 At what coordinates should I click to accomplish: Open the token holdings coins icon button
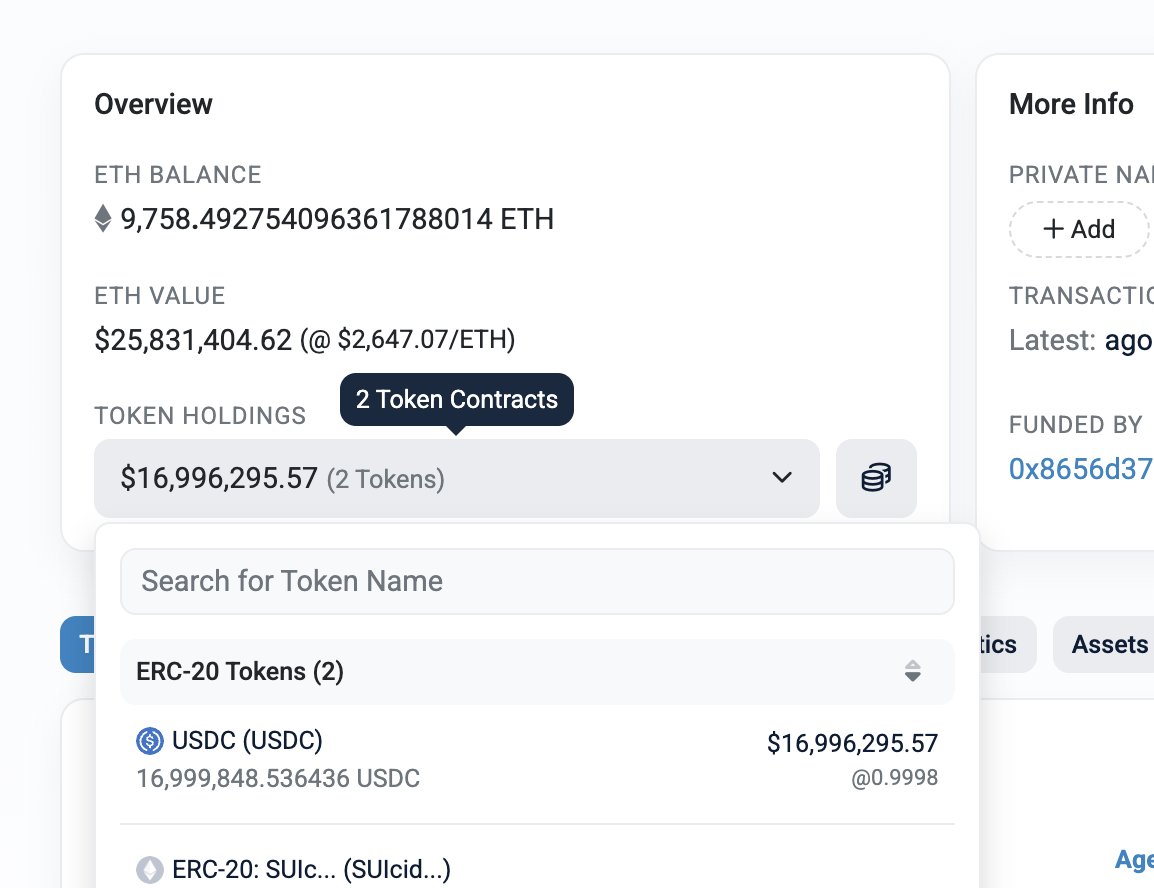pos(876,478)
